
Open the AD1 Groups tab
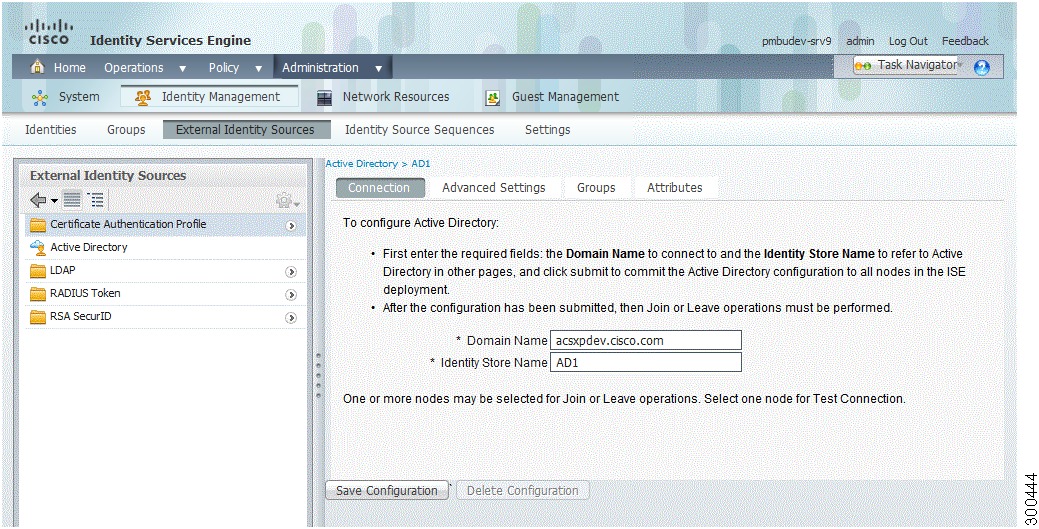tap(596, 188)
